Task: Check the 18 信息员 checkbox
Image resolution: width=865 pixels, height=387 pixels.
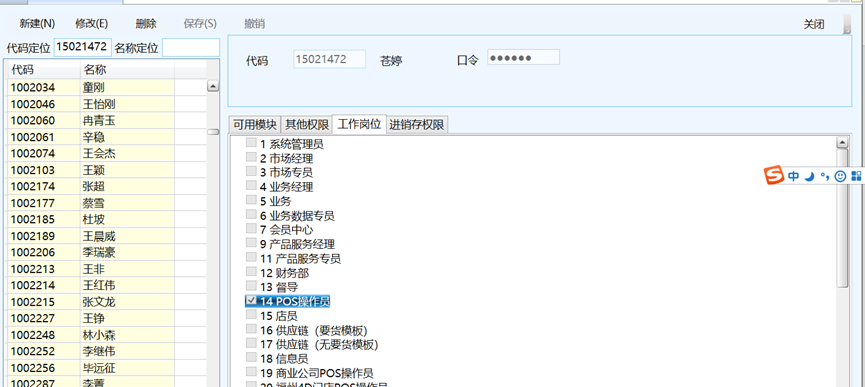Action: point(251,358)
